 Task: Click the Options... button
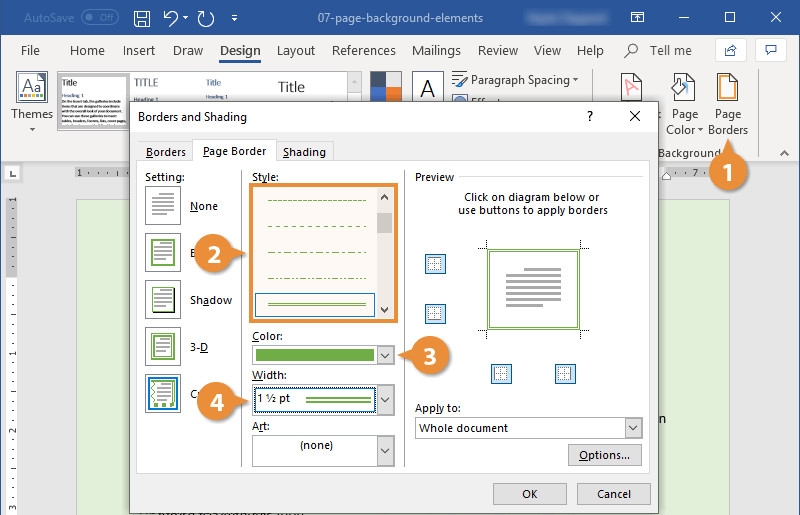(605, 455)
